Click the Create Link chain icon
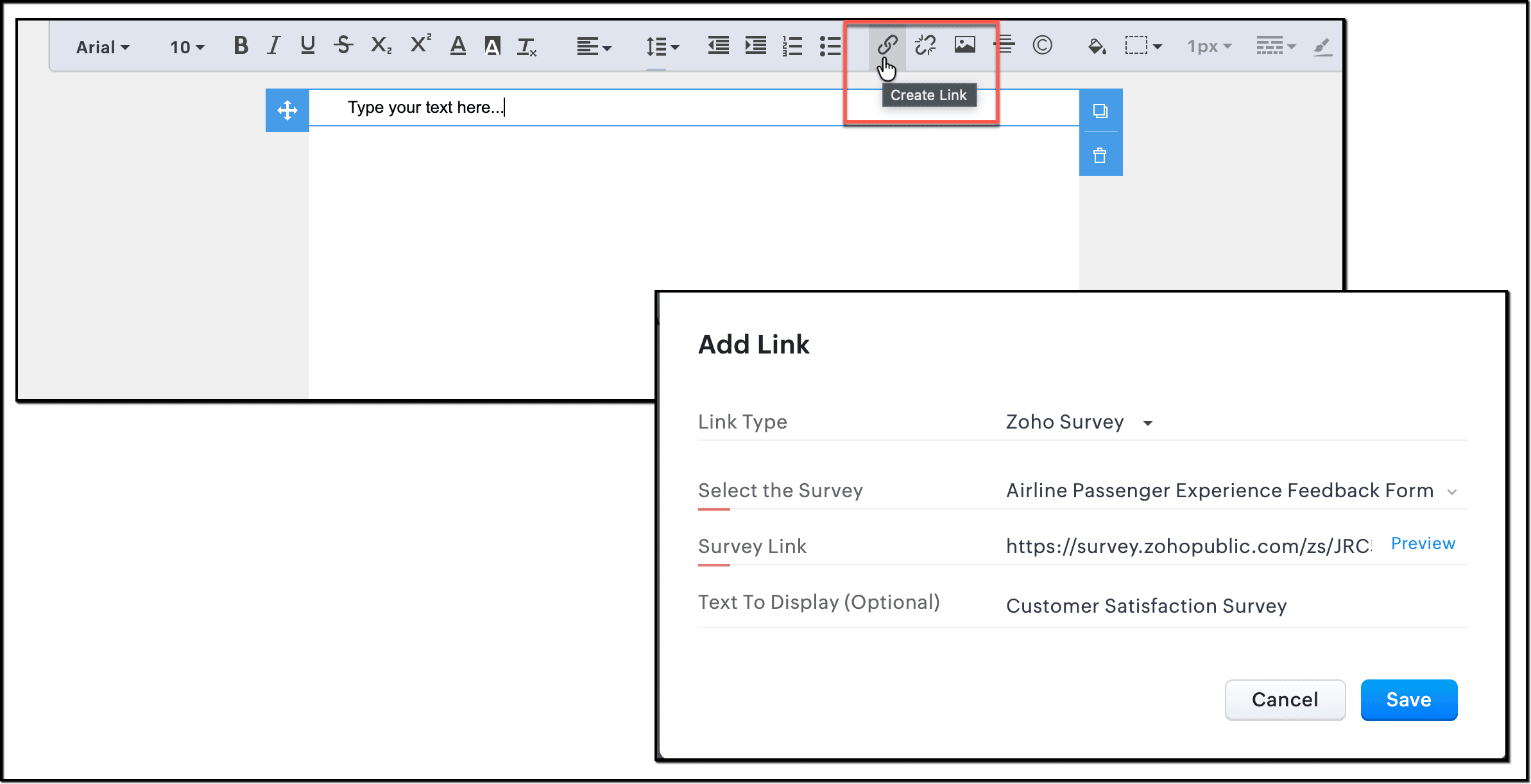 887,45
